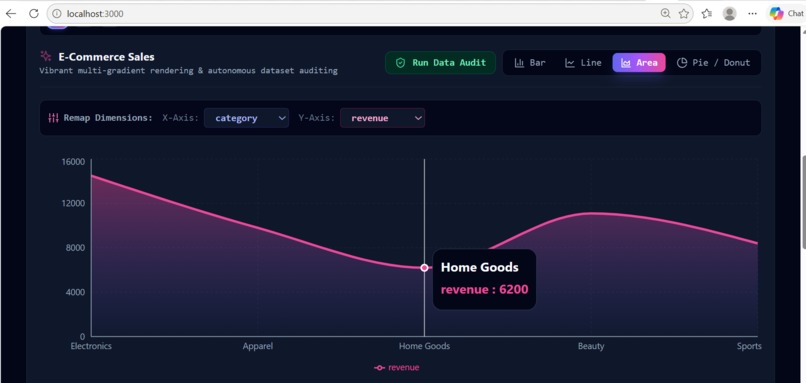Click the Sports axis label

tap(749, 346)
